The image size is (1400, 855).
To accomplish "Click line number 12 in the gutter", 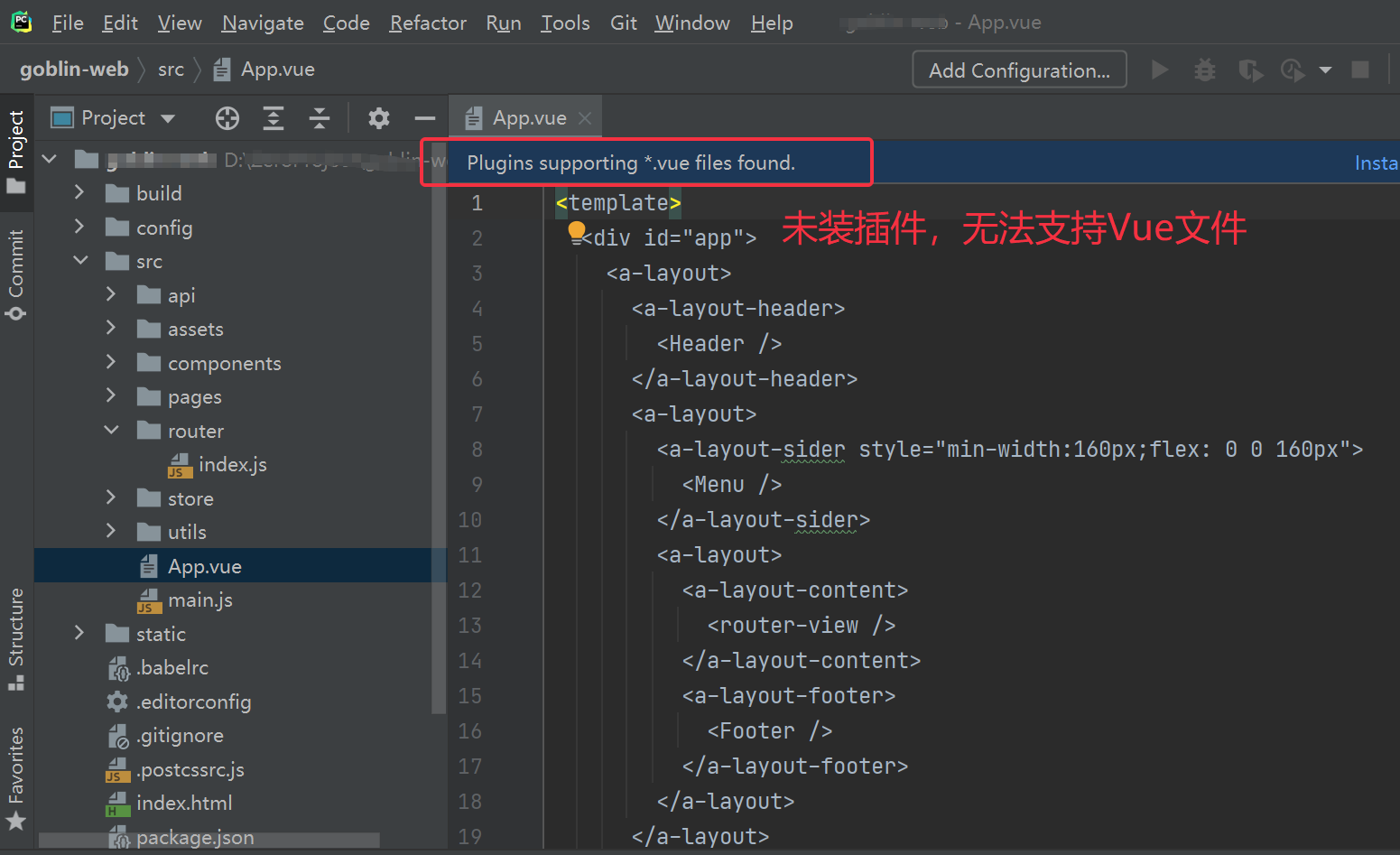I will (470, 590).
